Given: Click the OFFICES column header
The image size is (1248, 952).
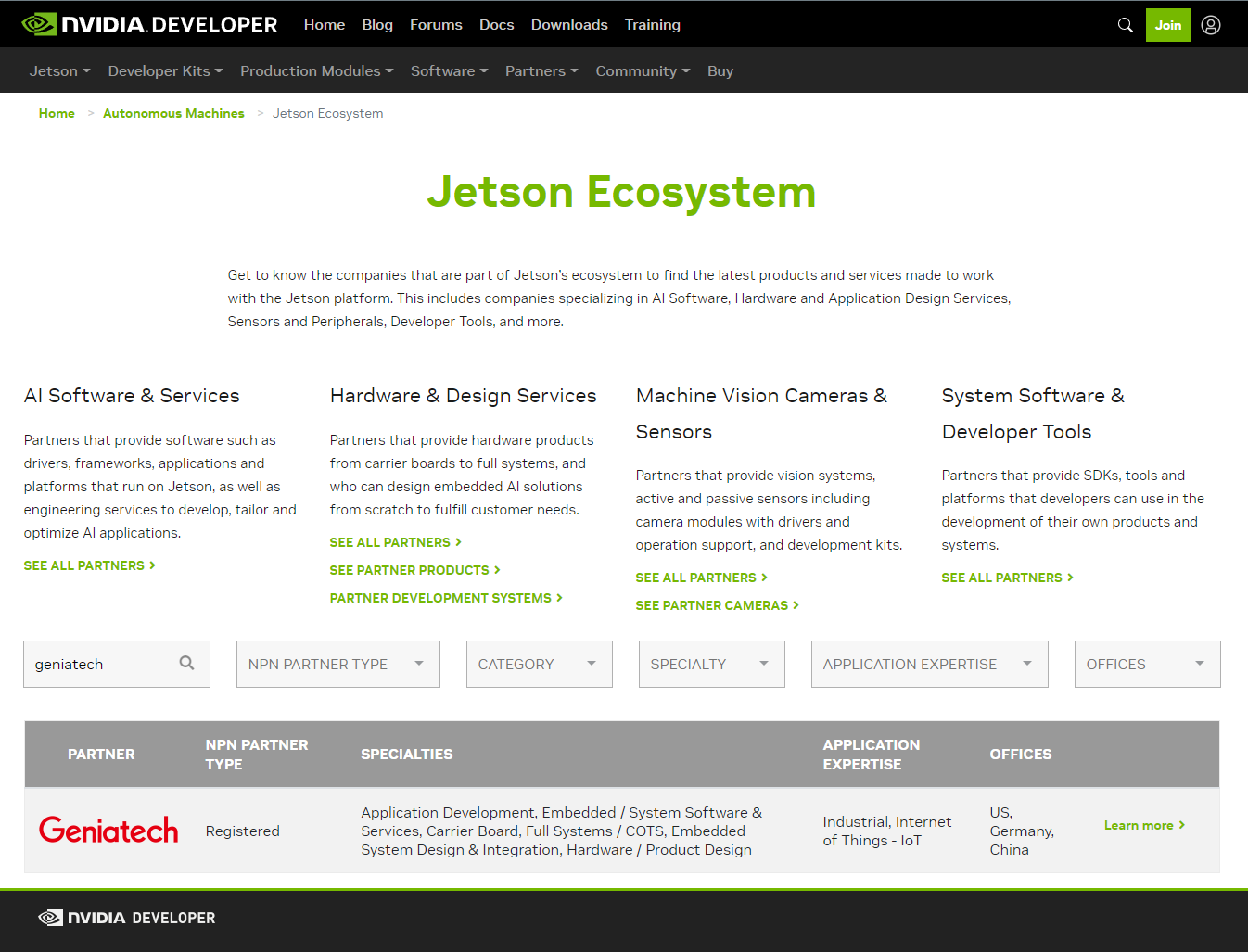Looking at the screenshot, I should point(1021,755).
